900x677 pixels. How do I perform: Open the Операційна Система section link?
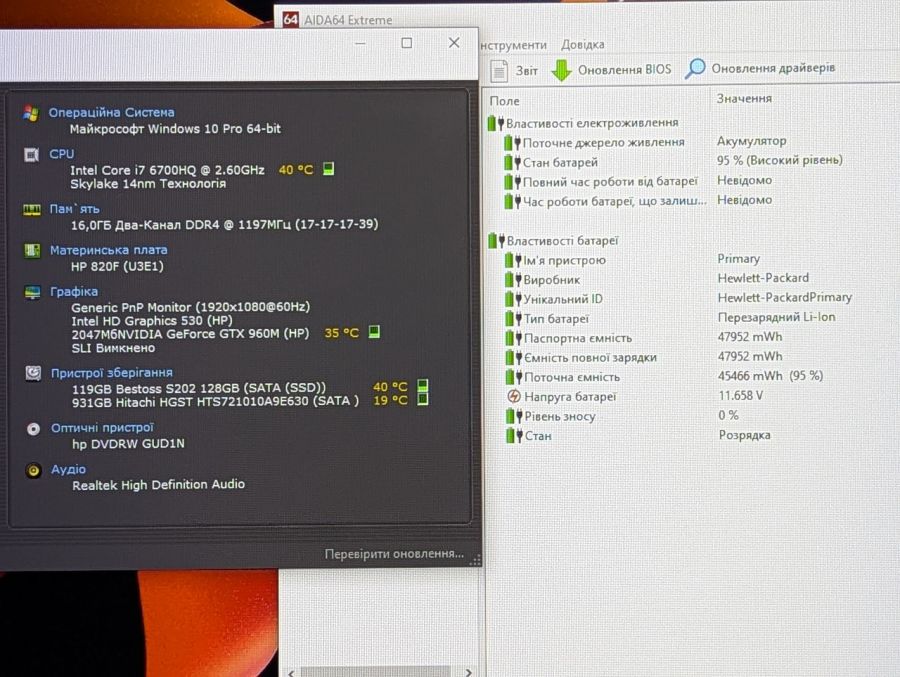[x=111, y=113]
